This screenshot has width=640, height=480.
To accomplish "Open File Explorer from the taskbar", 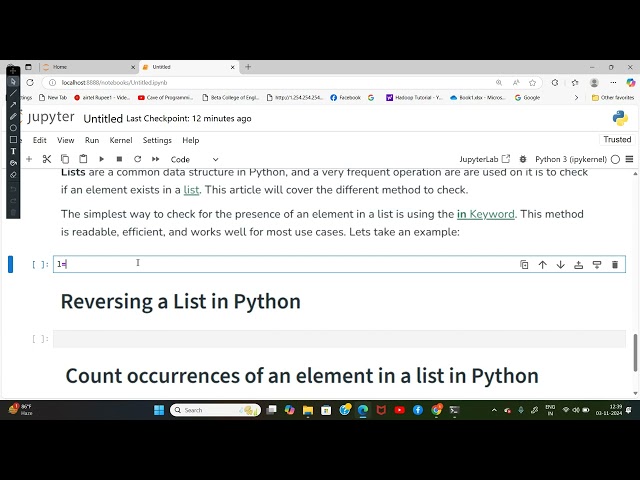I will (x=308, y=410).
